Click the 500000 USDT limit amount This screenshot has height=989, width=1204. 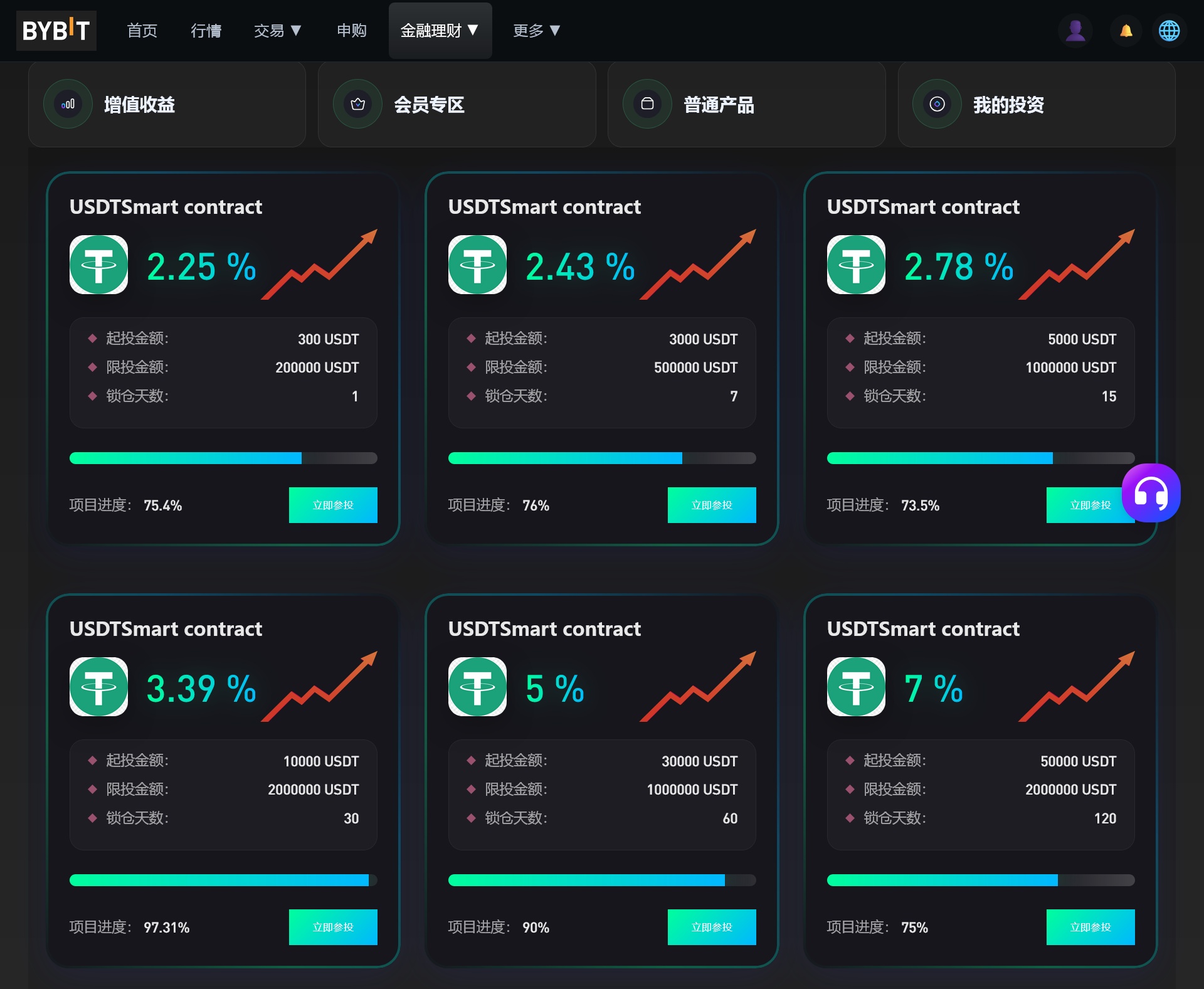[x=696, y=368]
